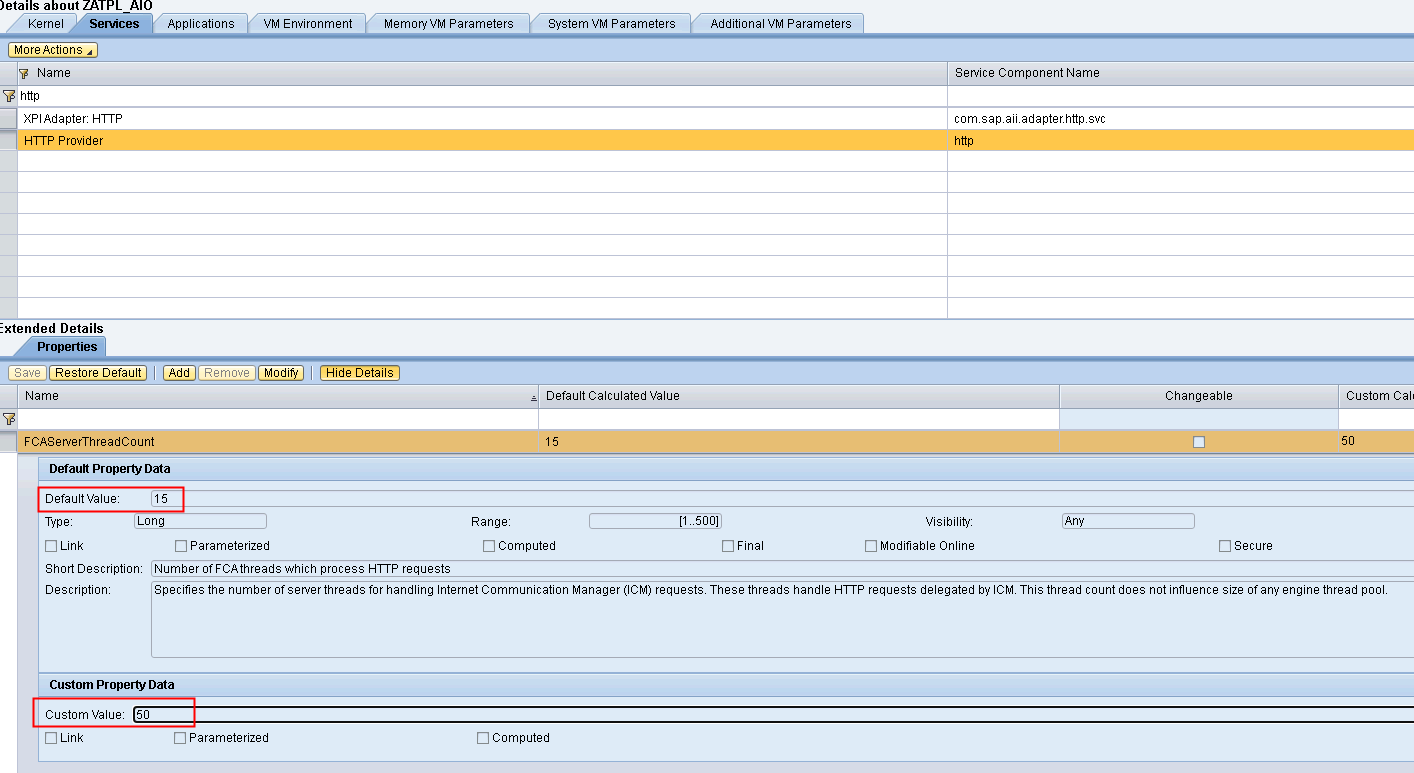Viewport: 1414px width, 773px height.
Task: Toggle the Final checkbox
Action: click(x=728, y=546)
